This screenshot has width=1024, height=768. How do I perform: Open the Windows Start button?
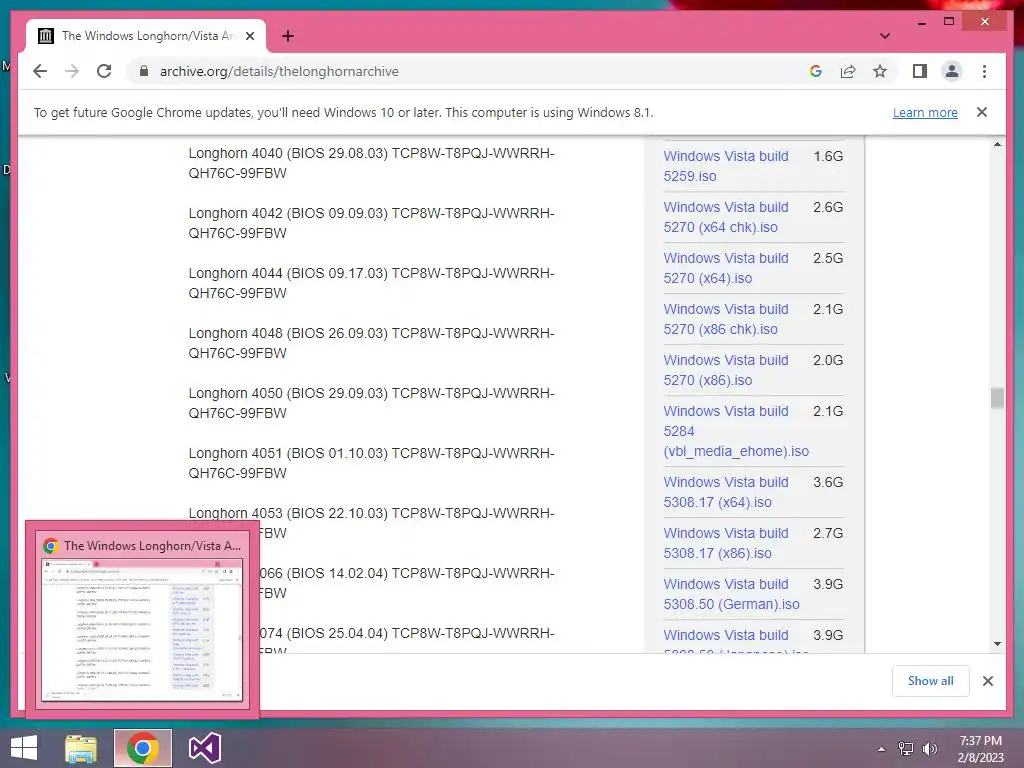coord(24,748)
